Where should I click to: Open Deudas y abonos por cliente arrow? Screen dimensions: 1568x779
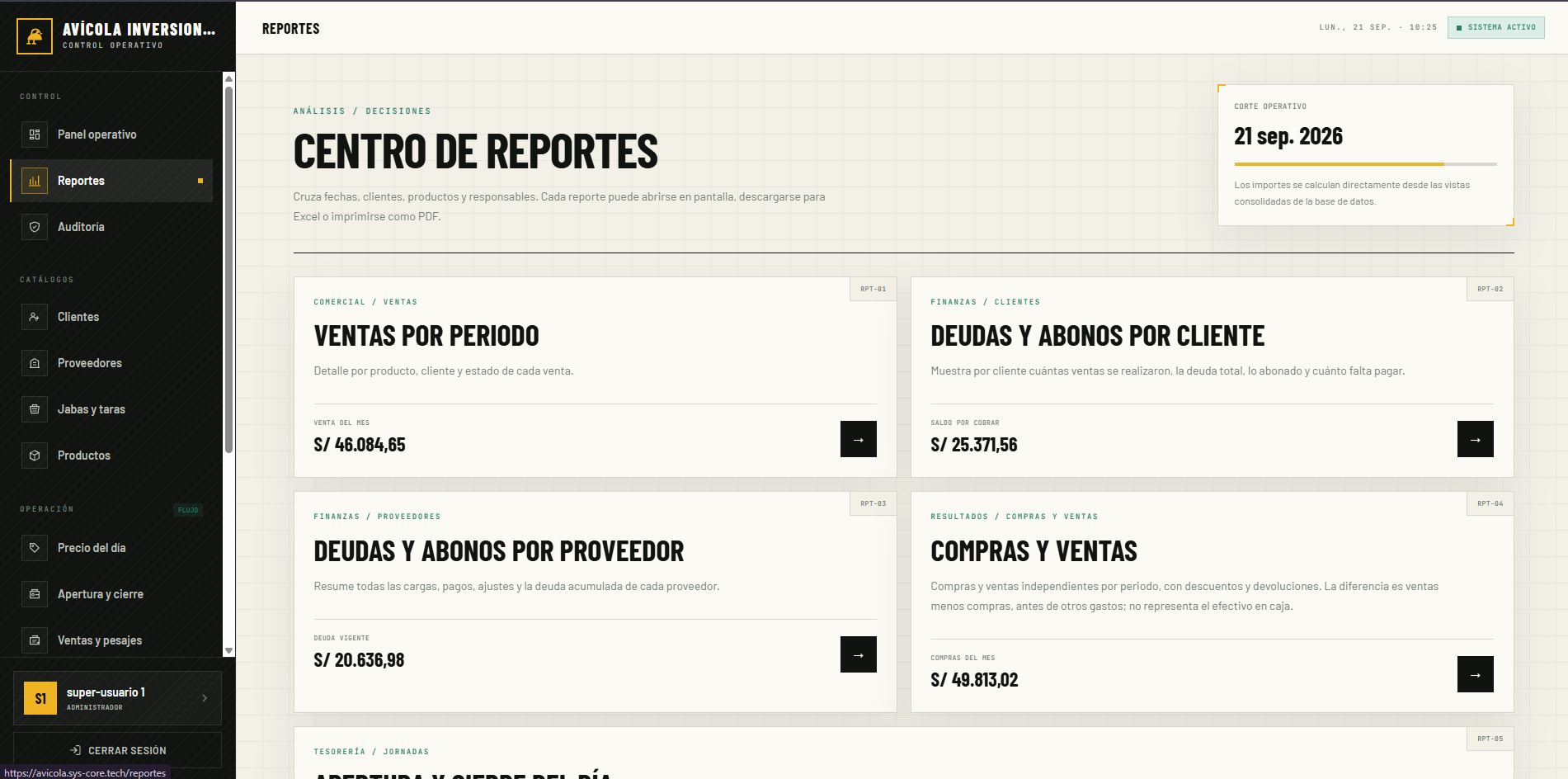tap(1476, 439)
